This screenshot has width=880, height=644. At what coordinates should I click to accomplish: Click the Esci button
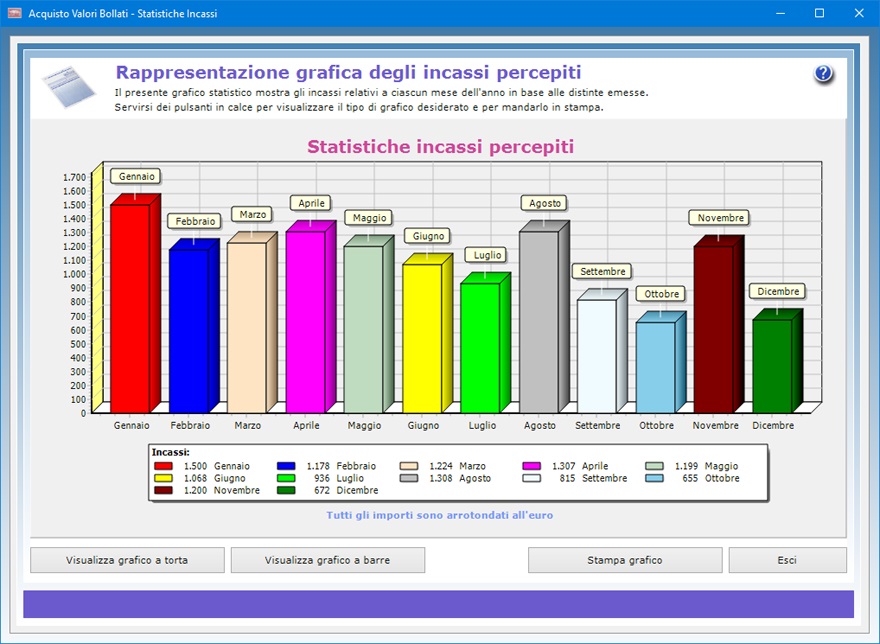[x=787, y=560]
